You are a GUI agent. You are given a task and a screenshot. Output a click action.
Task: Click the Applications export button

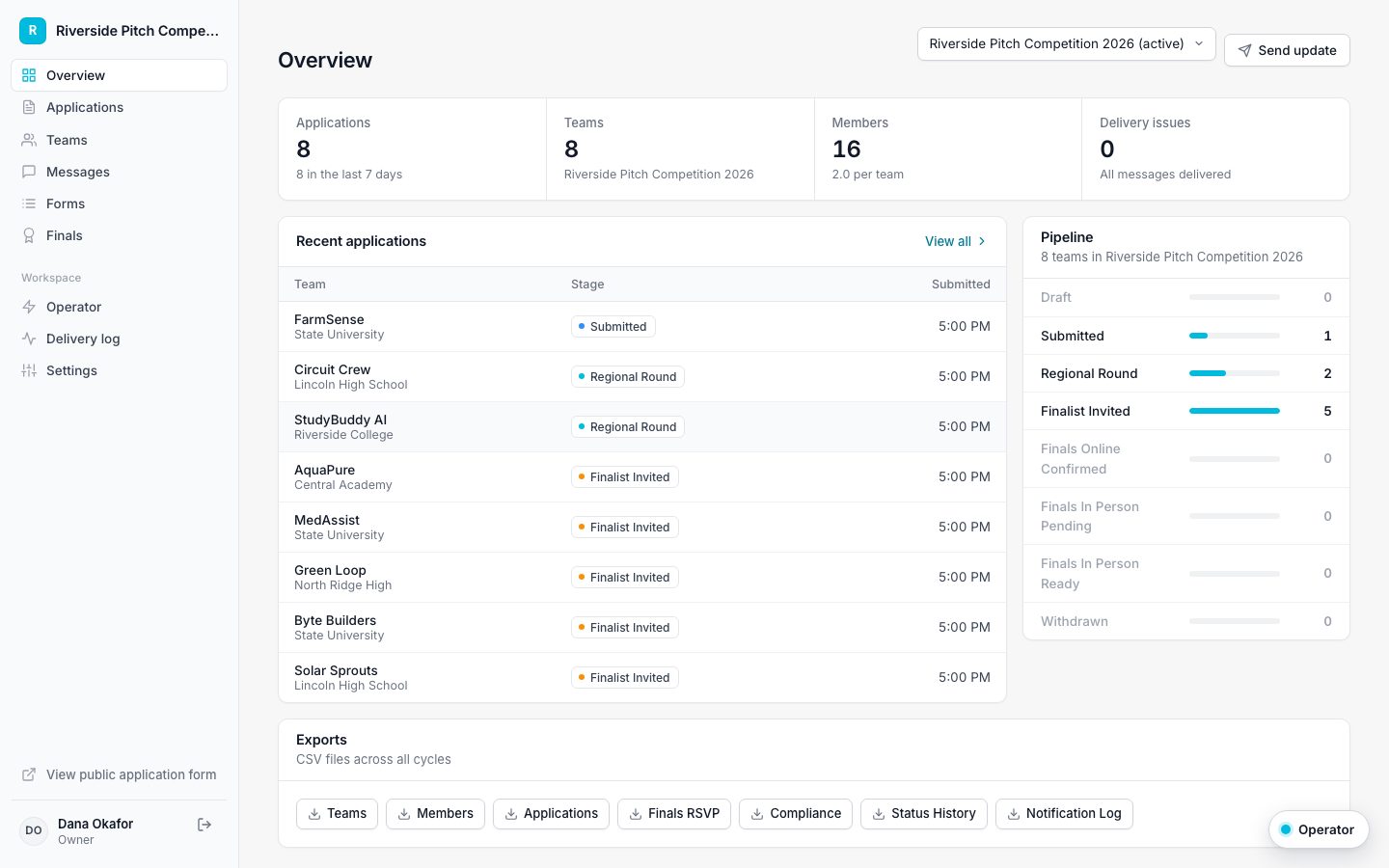(x=551, y=814)
